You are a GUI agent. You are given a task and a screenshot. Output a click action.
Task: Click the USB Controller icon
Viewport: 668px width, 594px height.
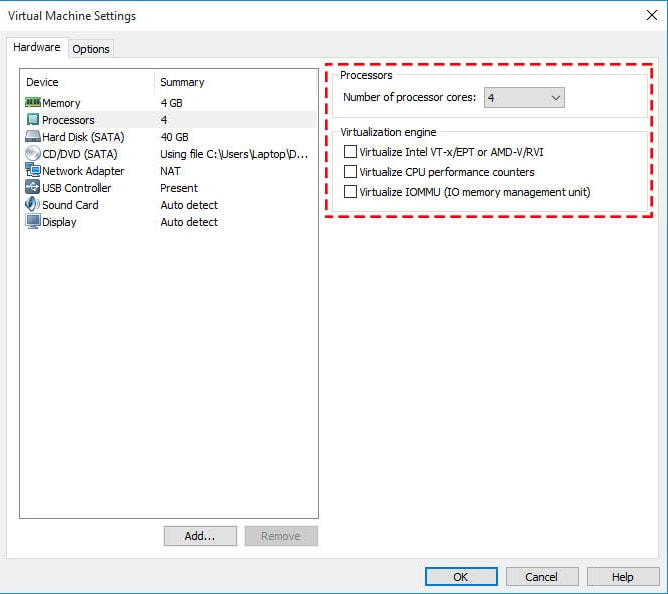[x=32, y=188]
